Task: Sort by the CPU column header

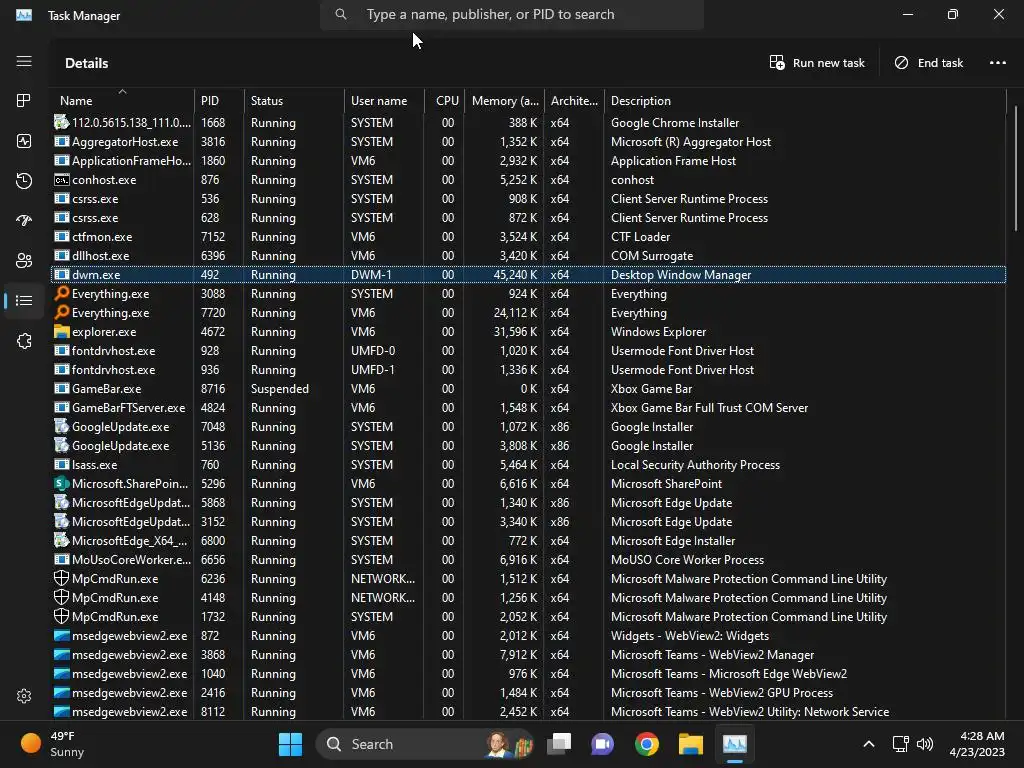Action: [445, 101]
